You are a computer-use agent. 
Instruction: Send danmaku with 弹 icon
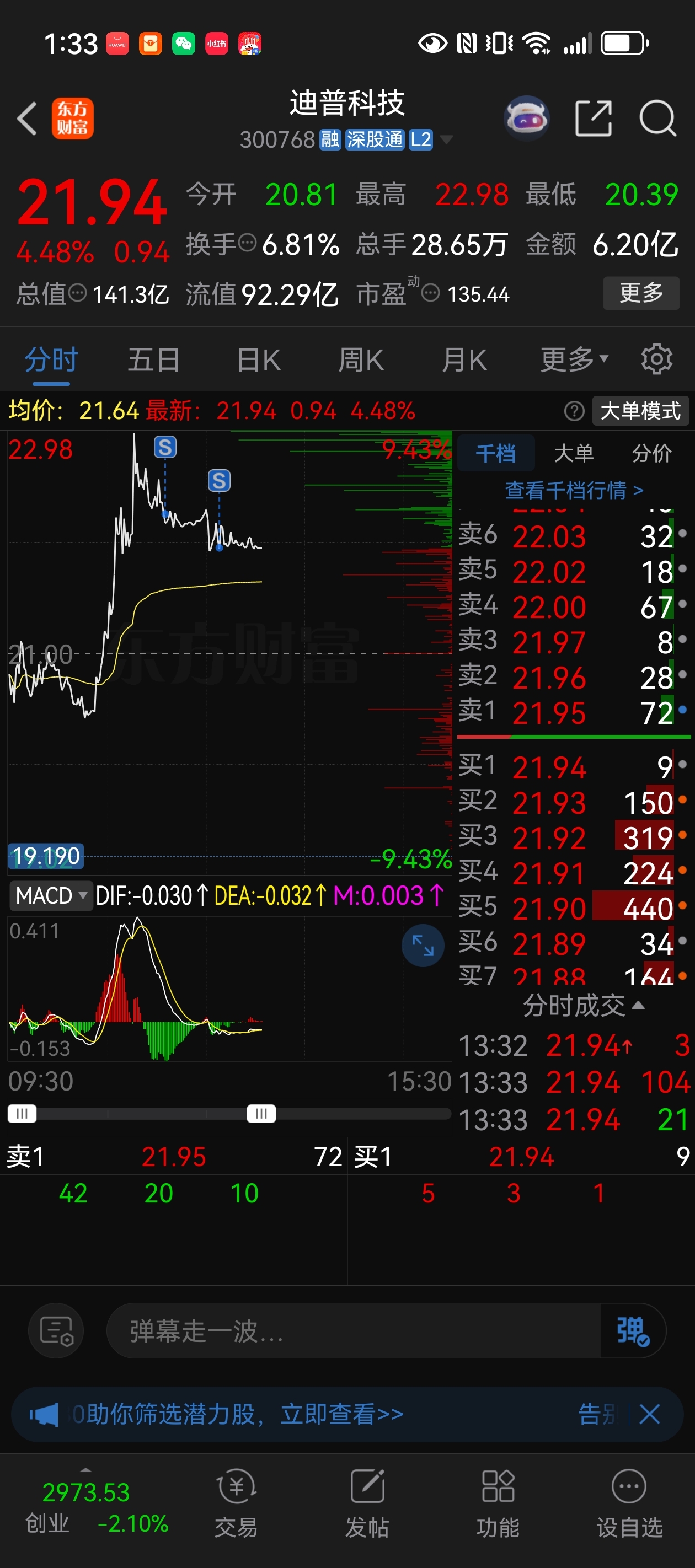[x=633, y=1330]
